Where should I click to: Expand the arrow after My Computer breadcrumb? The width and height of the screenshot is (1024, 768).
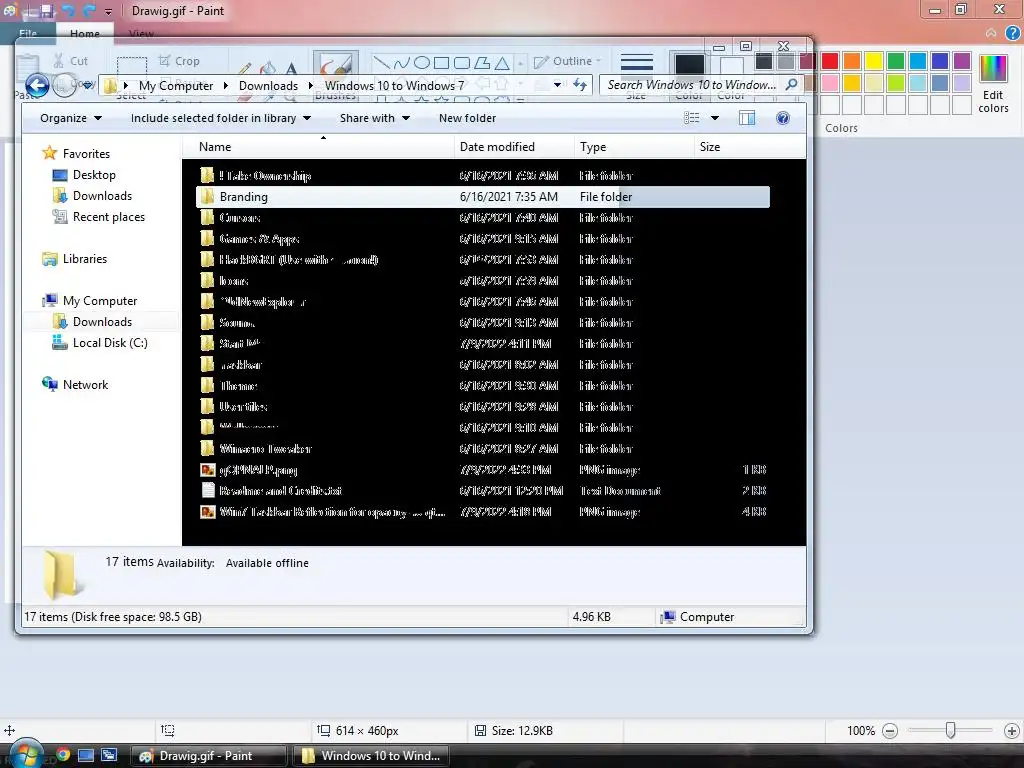click(x=225, y=86)
